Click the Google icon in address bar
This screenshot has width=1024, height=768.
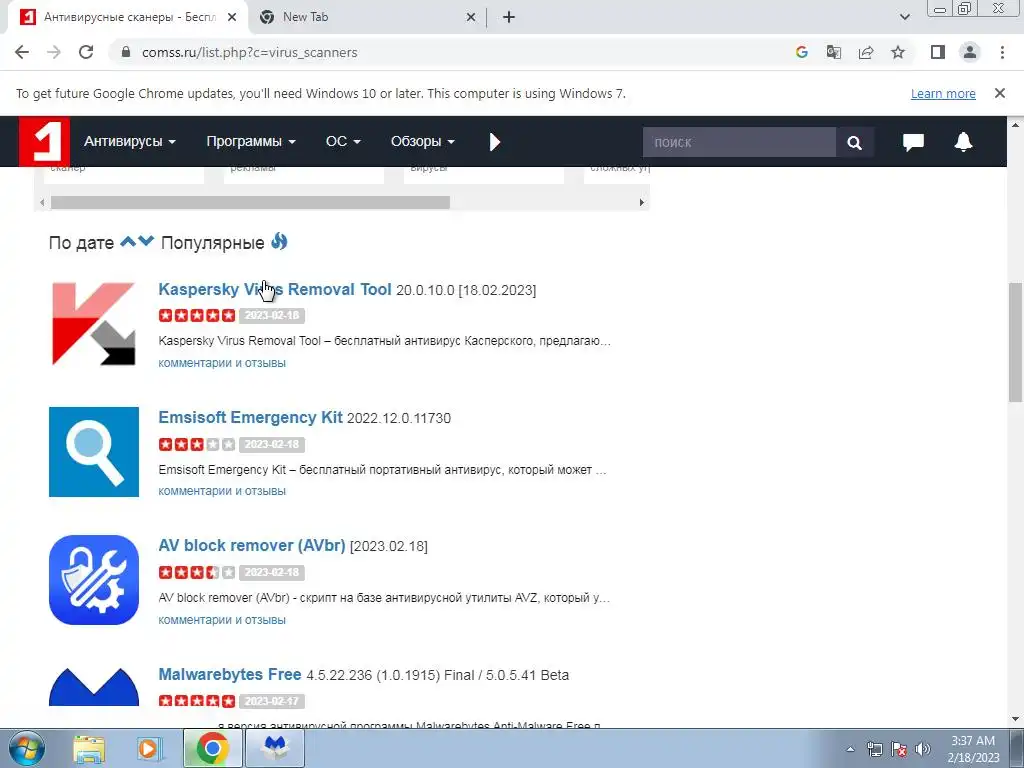(801, 52)
